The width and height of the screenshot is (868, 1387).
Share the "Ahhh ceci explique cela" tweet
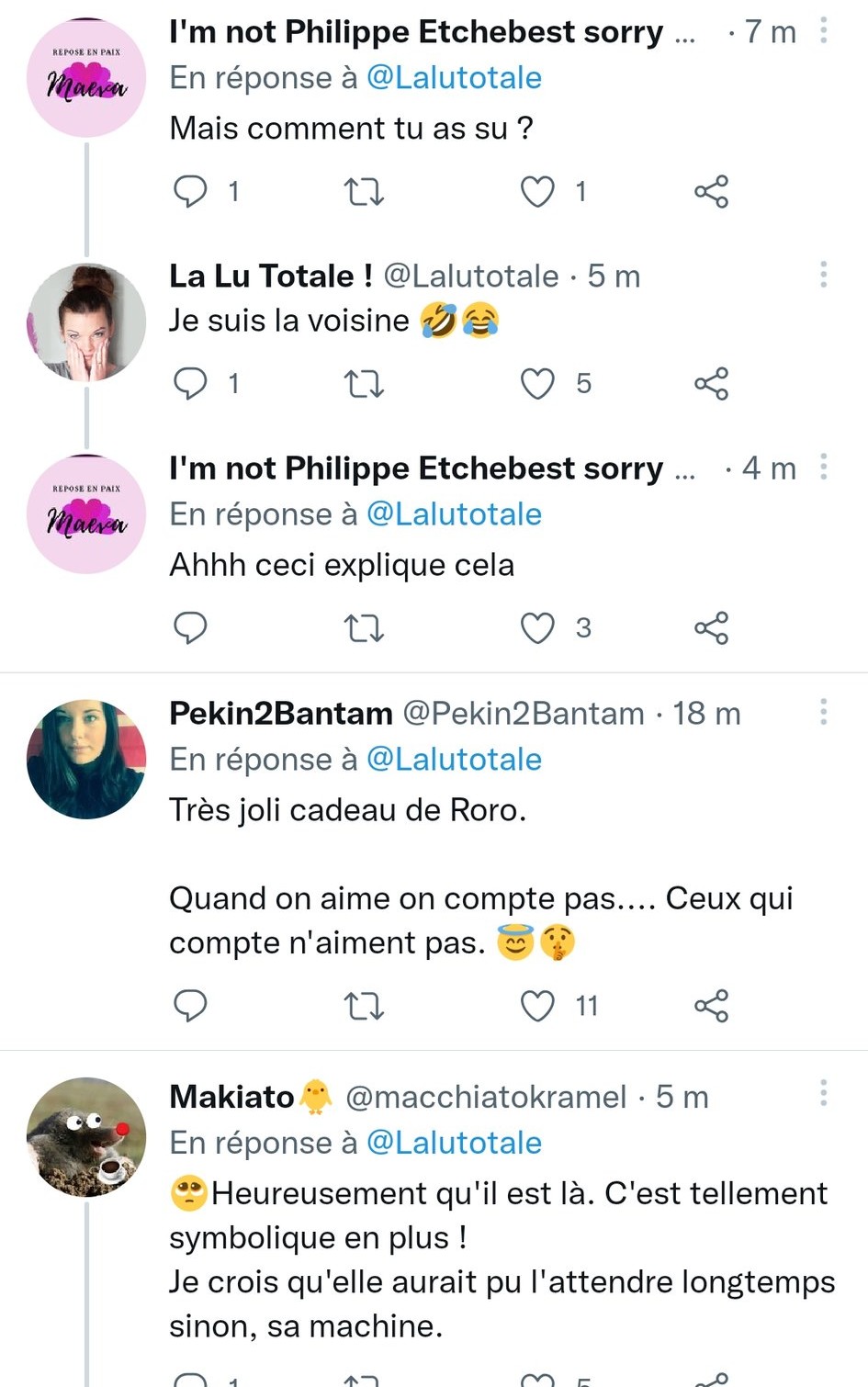coord(711,628)
